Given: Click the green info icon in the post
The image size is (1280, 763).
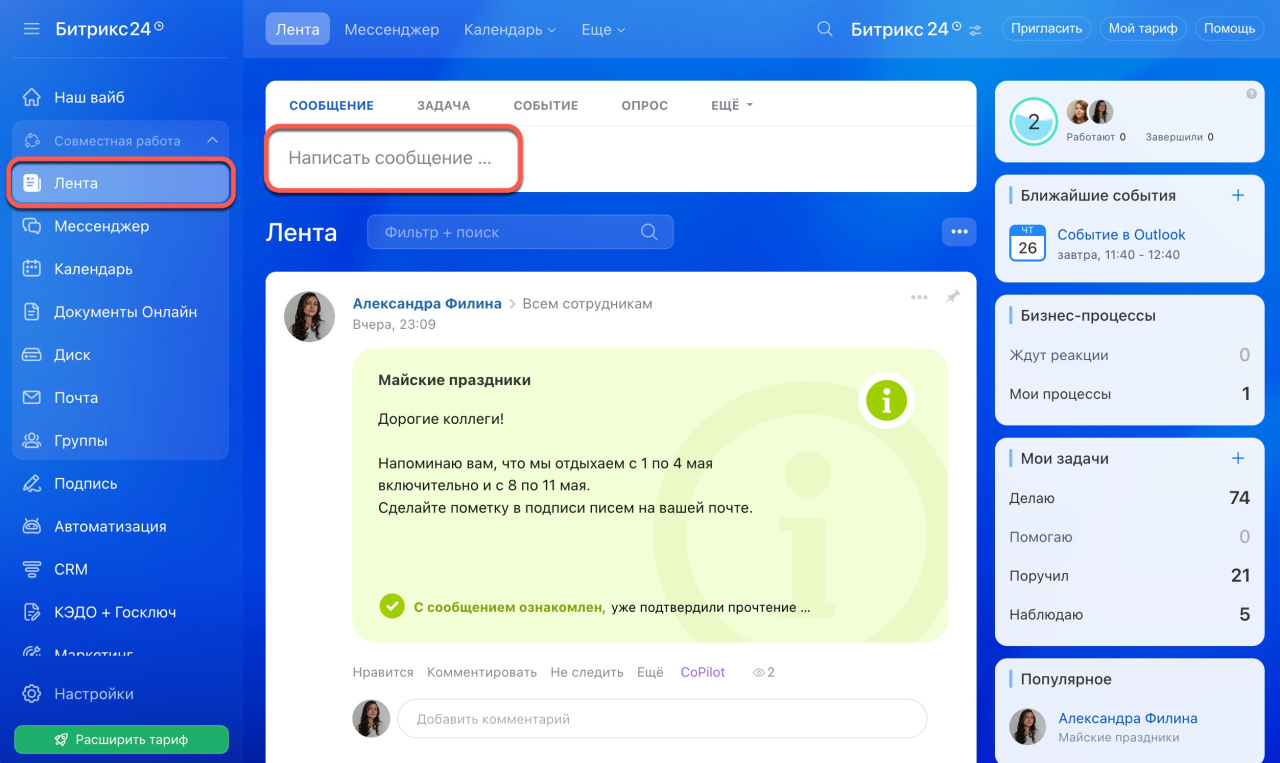Looking at the screenshot, I should click(x=886, y=401).
